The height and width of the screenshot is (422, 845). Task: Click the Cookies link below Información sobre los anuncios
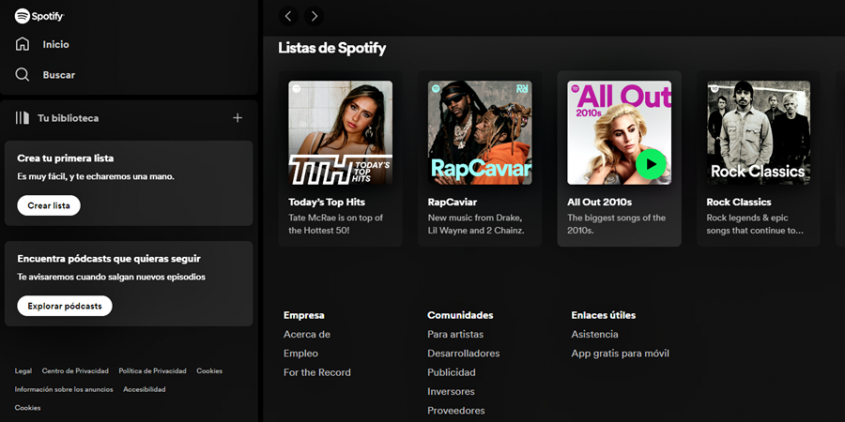tap(27, 408)
